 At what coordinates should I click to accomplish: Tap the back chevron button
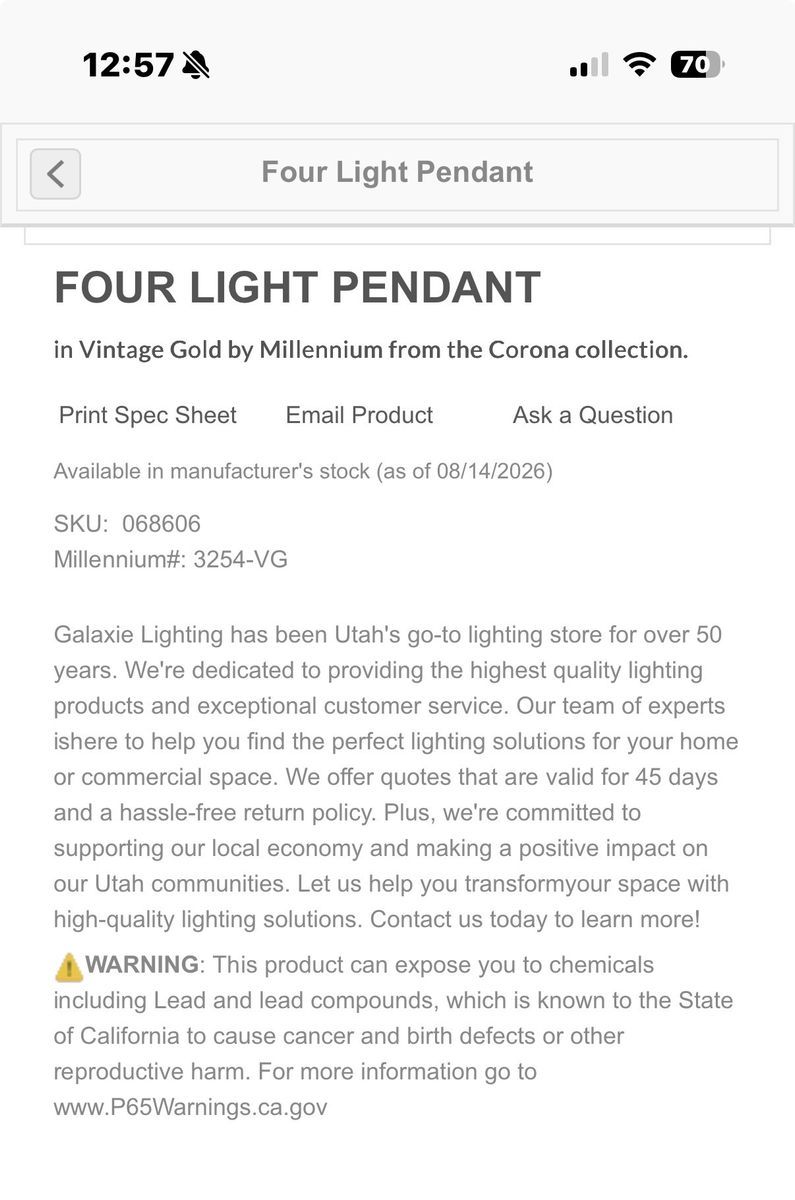pos(55,173)
